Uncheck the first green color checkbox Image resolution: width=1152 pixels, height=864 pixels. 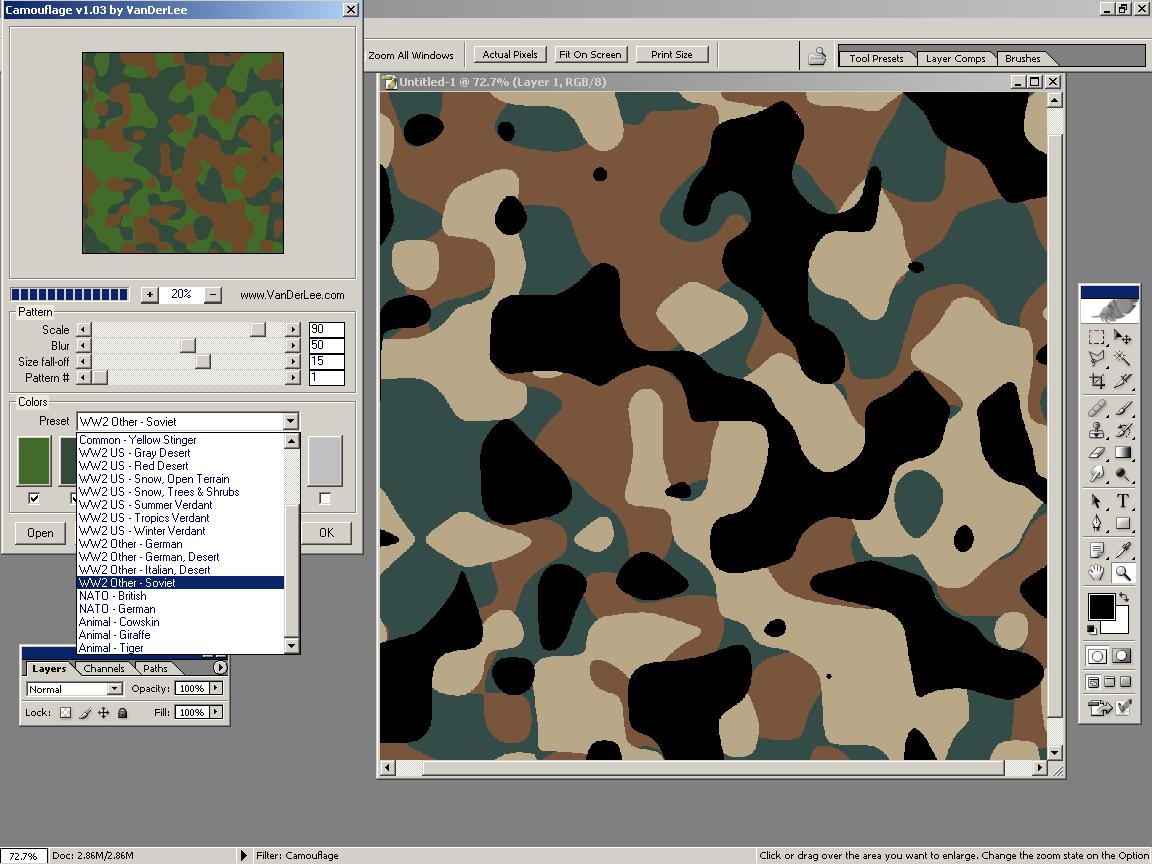coord(35,498)
